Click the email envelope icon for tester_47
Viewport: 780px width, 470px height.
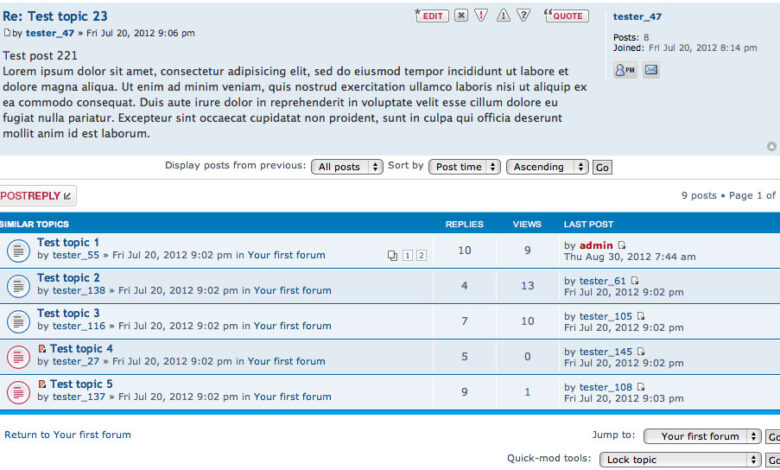651,70
